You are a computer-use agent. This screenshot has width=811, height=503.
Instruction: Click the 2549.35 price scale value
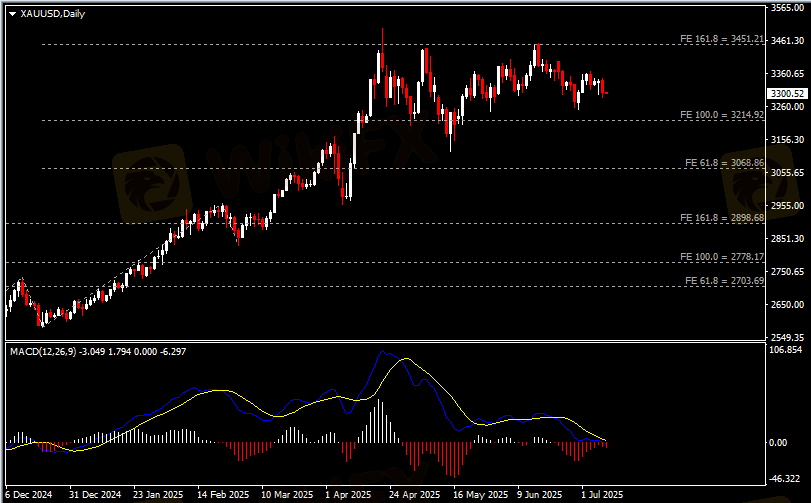(x=787, y=337)
